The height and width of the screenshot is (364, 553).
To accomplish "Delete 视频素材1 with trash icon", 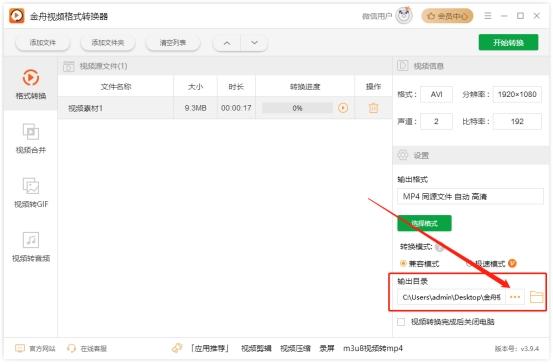I will (373, 108).
